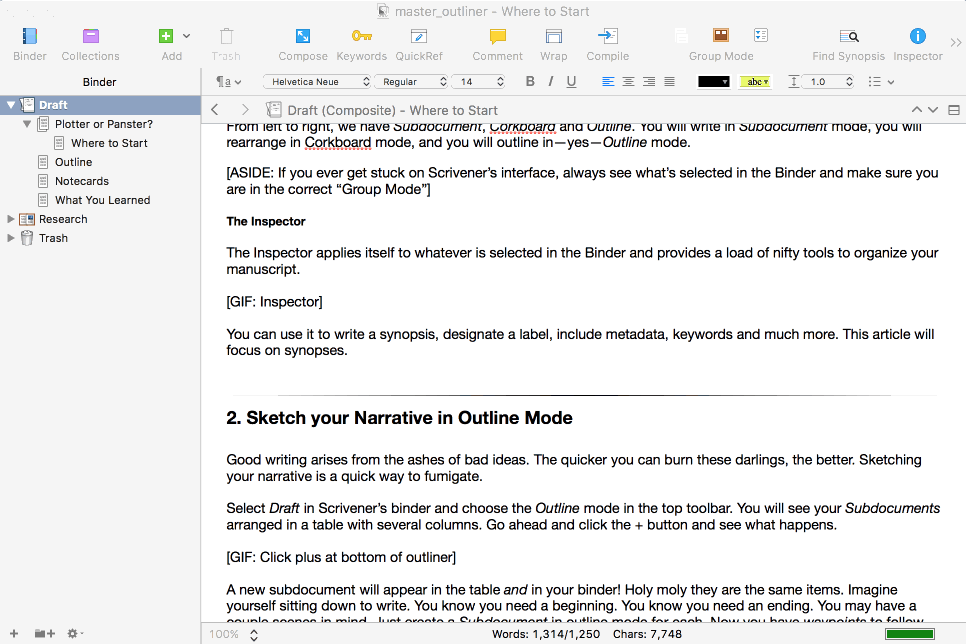This screenshot has width=966, height=644.
Task: Select What You Learned document
Action: [x=102, y=200]
